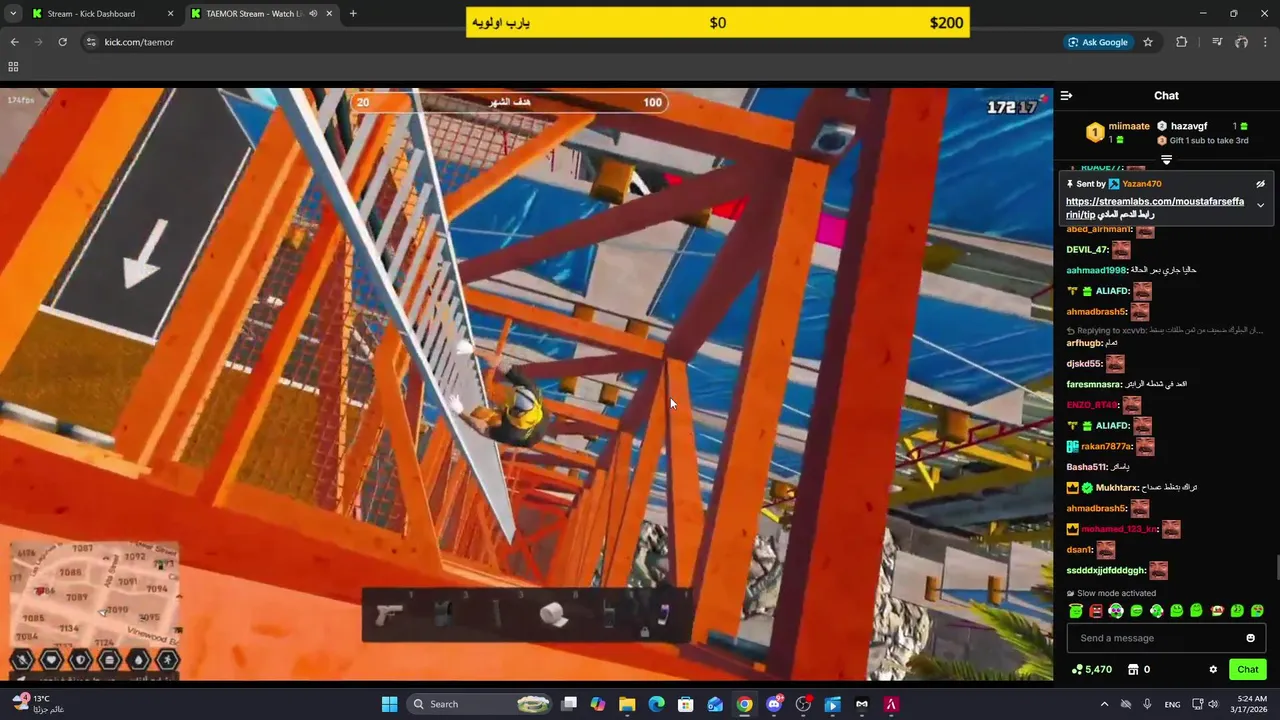Click username faresmnasra in chat
Screen dimensions: 1280x720
coord(1094,384)
